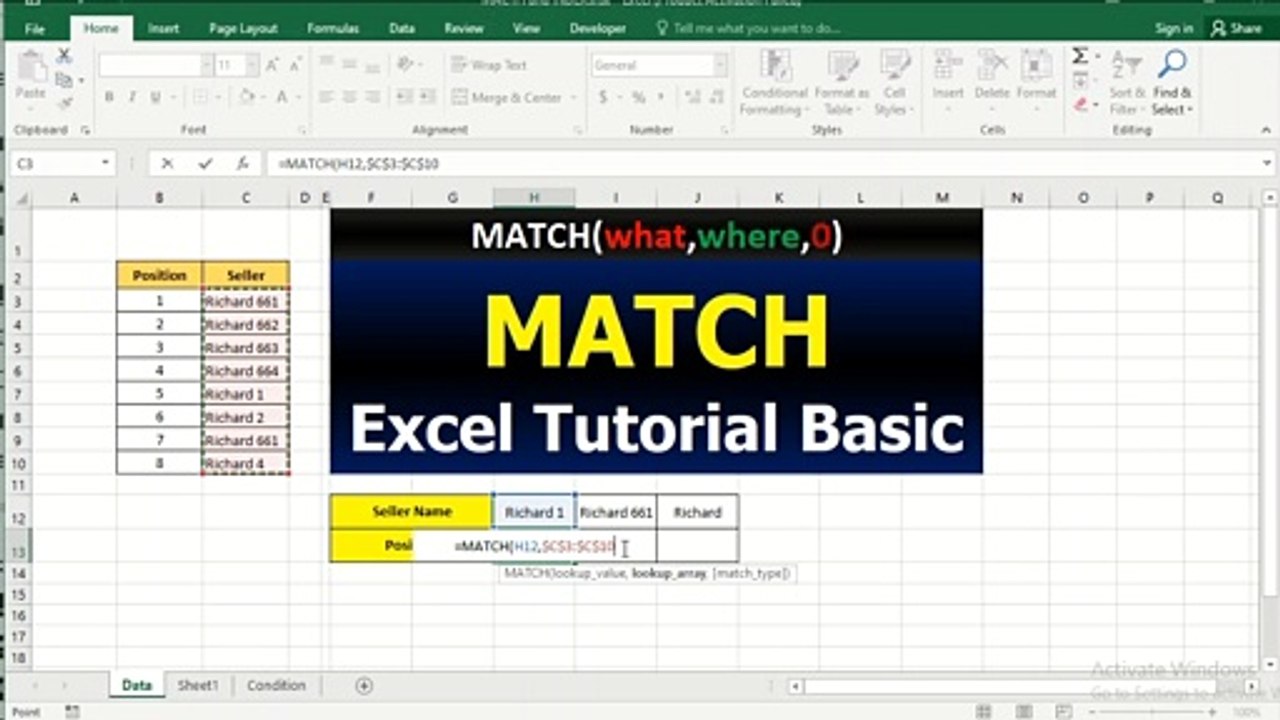This screenshot has width=1280, height=720.
Task: Switch to the Formulas tab
Action: point(333,28)
